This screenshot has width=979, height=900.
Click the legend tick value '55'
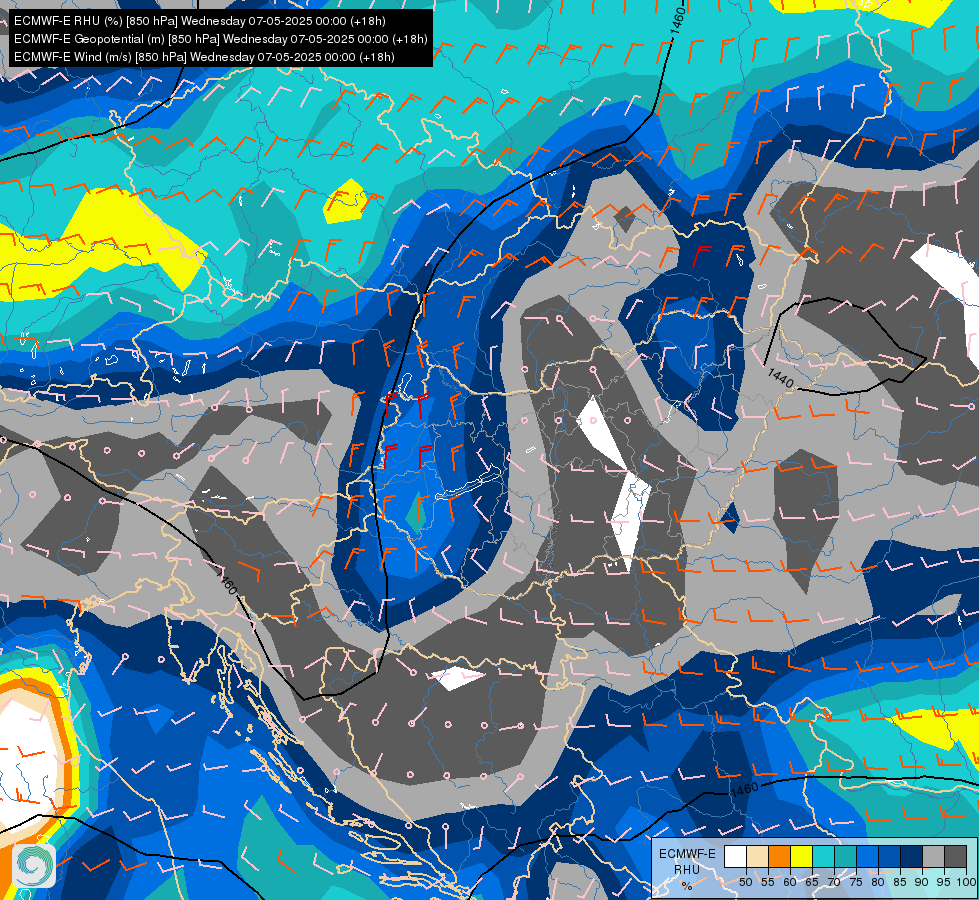768,882
